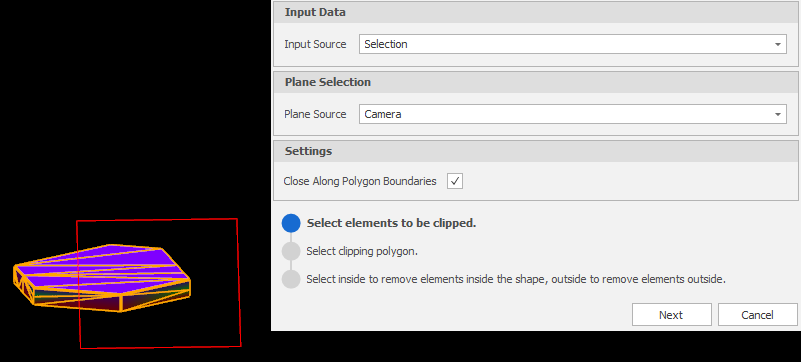
Task: Open the Input Source dropdown
Action: click(778, 44)
